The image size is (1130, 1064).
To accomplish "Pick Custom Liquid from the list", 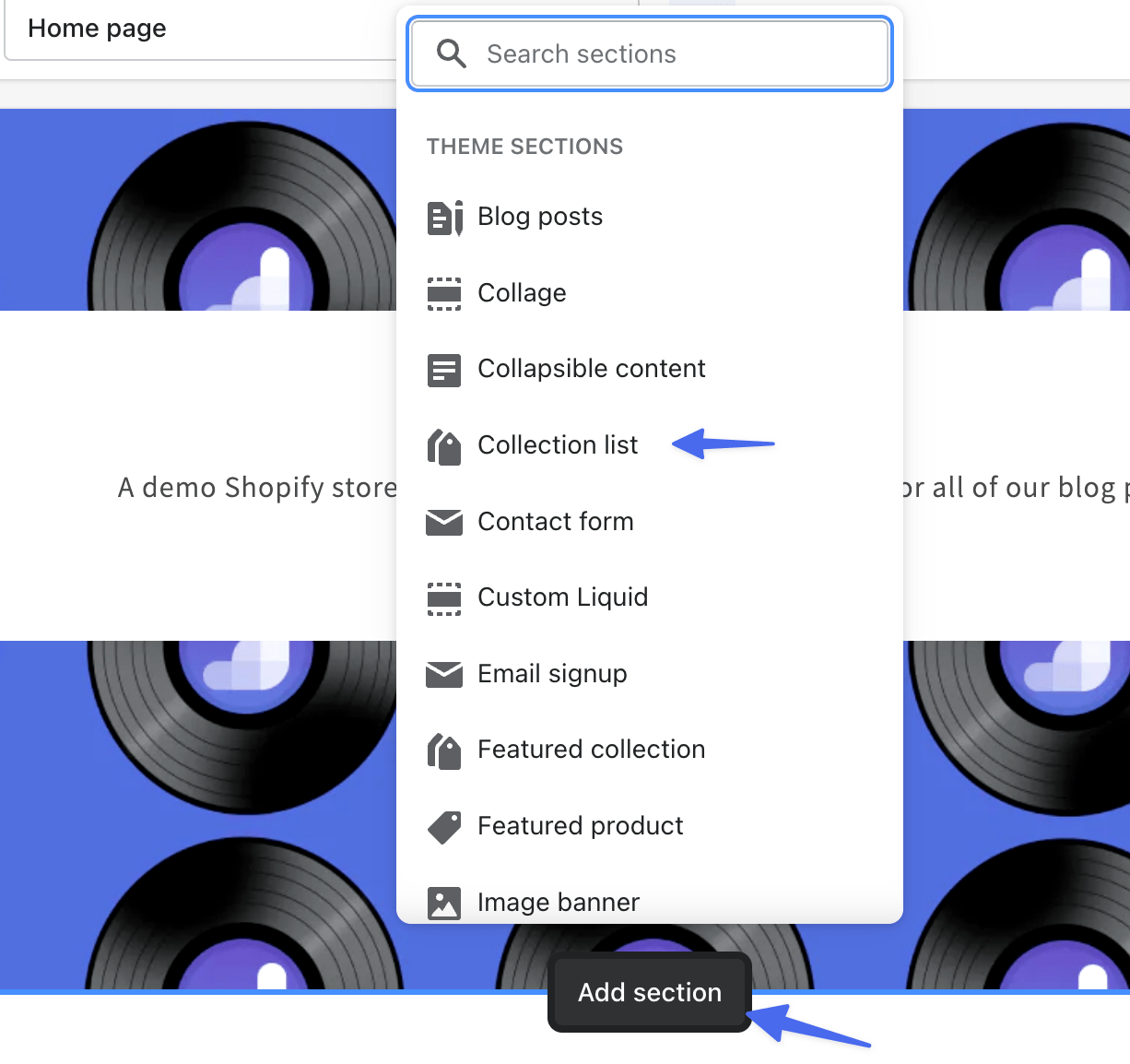I will click(x=562, y=597).
